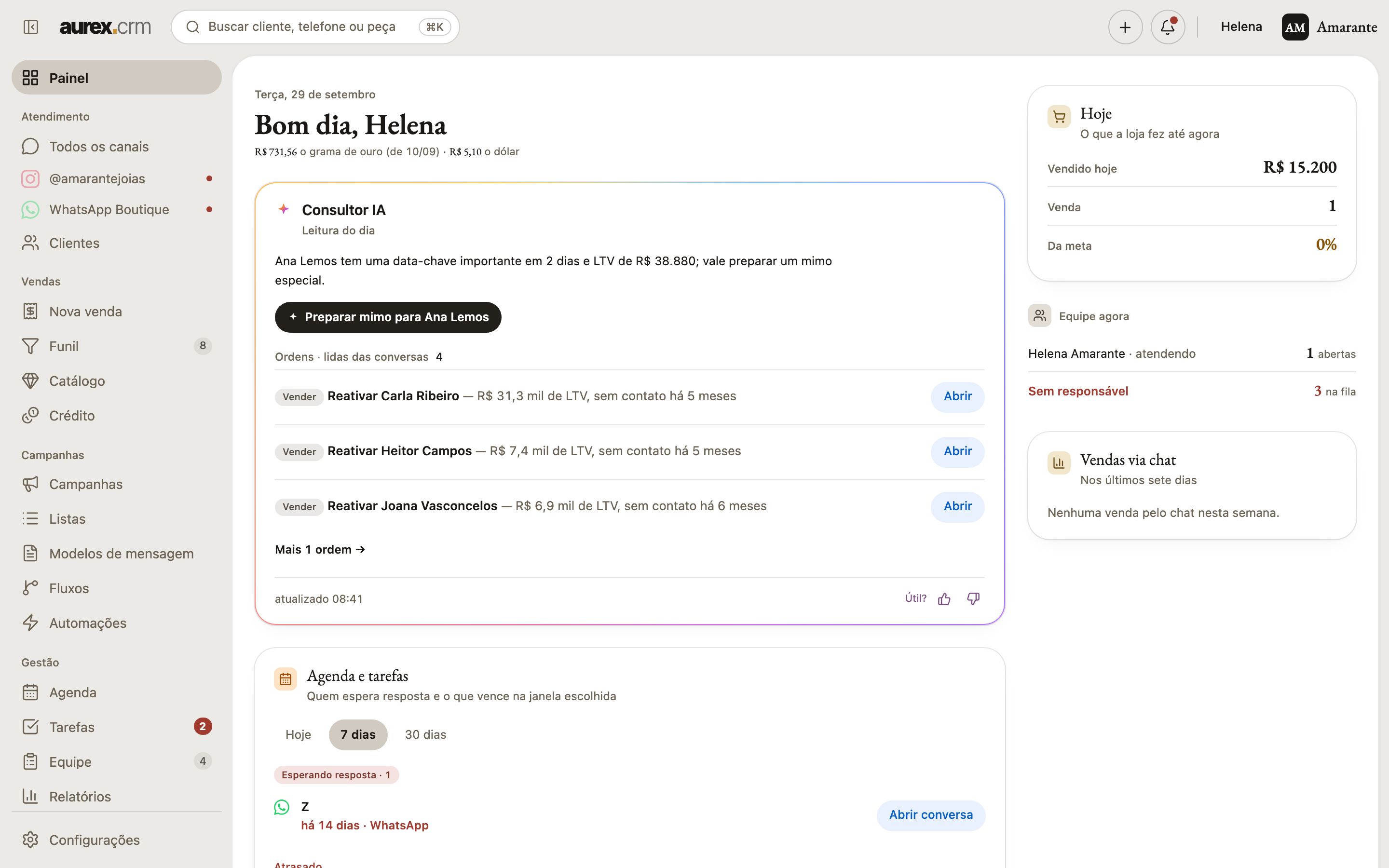Open Configurações
This screenshot has height=868, width=1389.
coord(117,840)
